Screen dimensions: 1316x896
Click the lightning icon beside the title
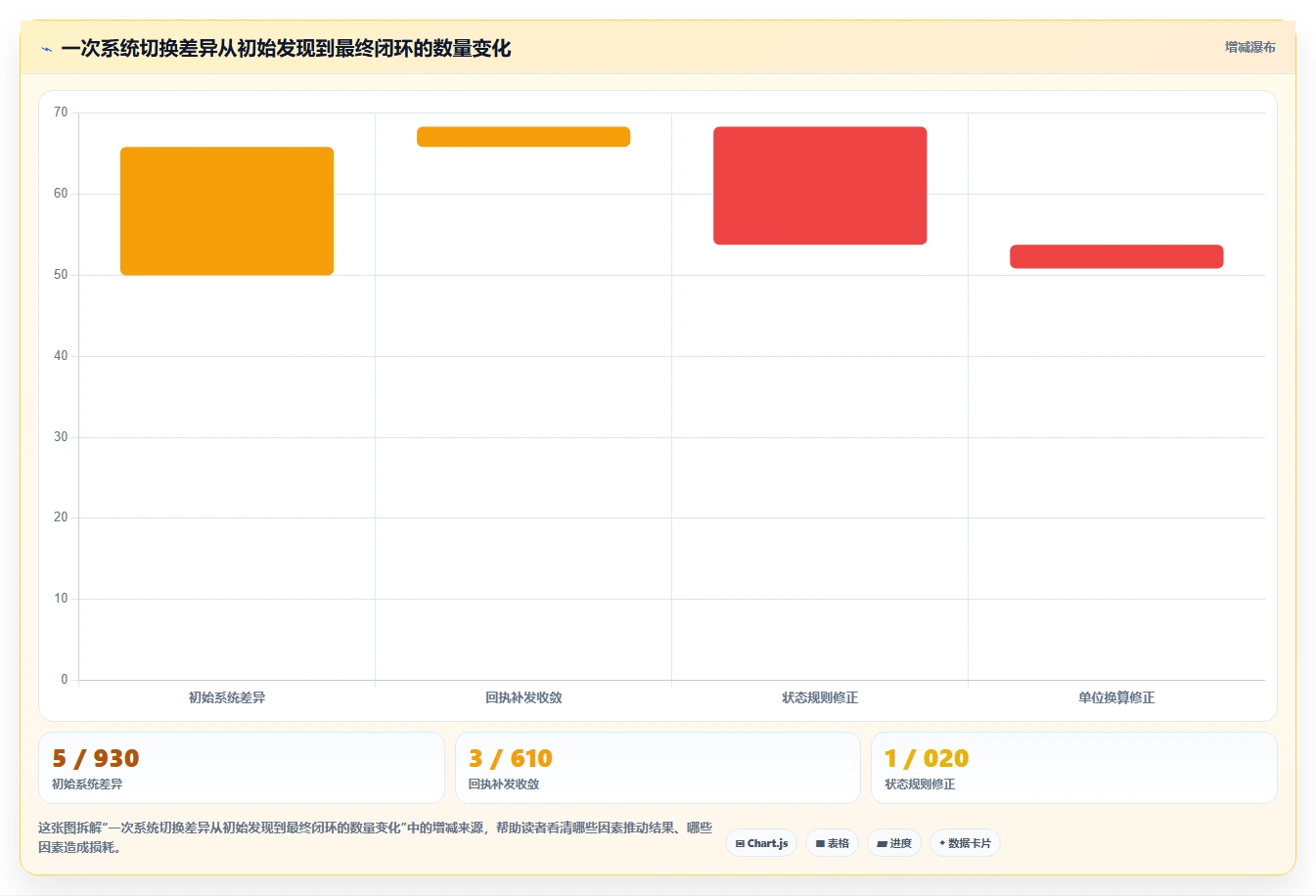click(x=46, y=49)
